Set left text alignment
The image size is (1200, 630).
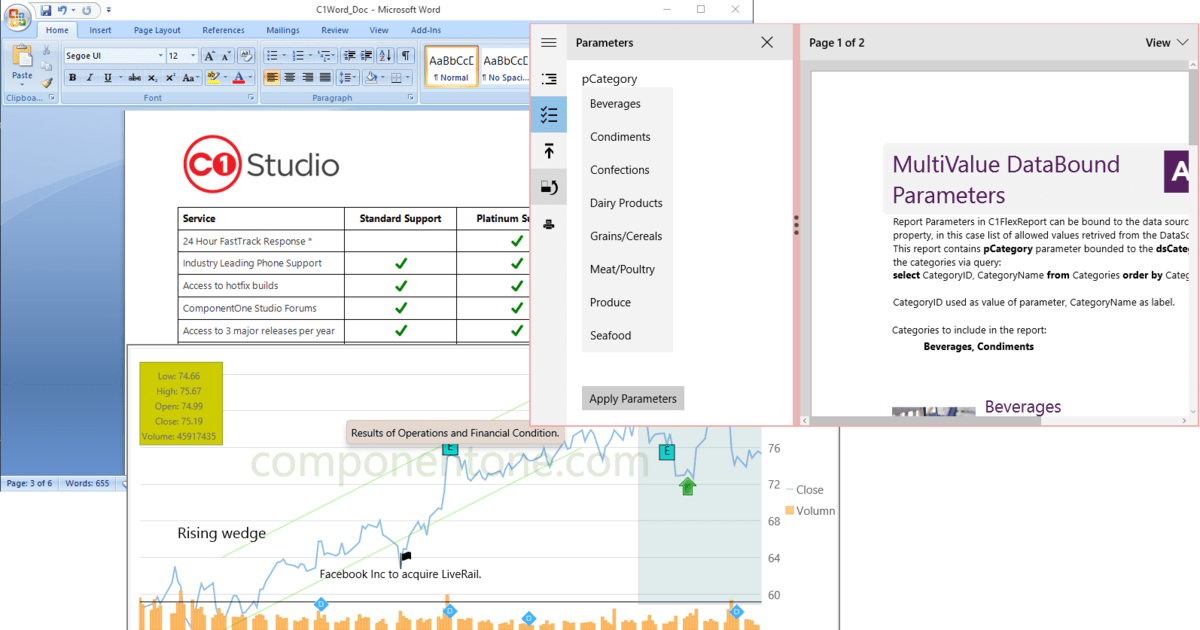pyautogui.click(x=273, y=77)
